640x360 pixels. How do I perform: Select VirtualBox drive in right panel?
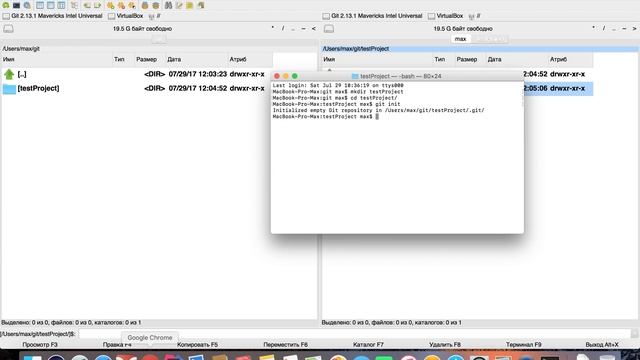(x=446, y=16)
